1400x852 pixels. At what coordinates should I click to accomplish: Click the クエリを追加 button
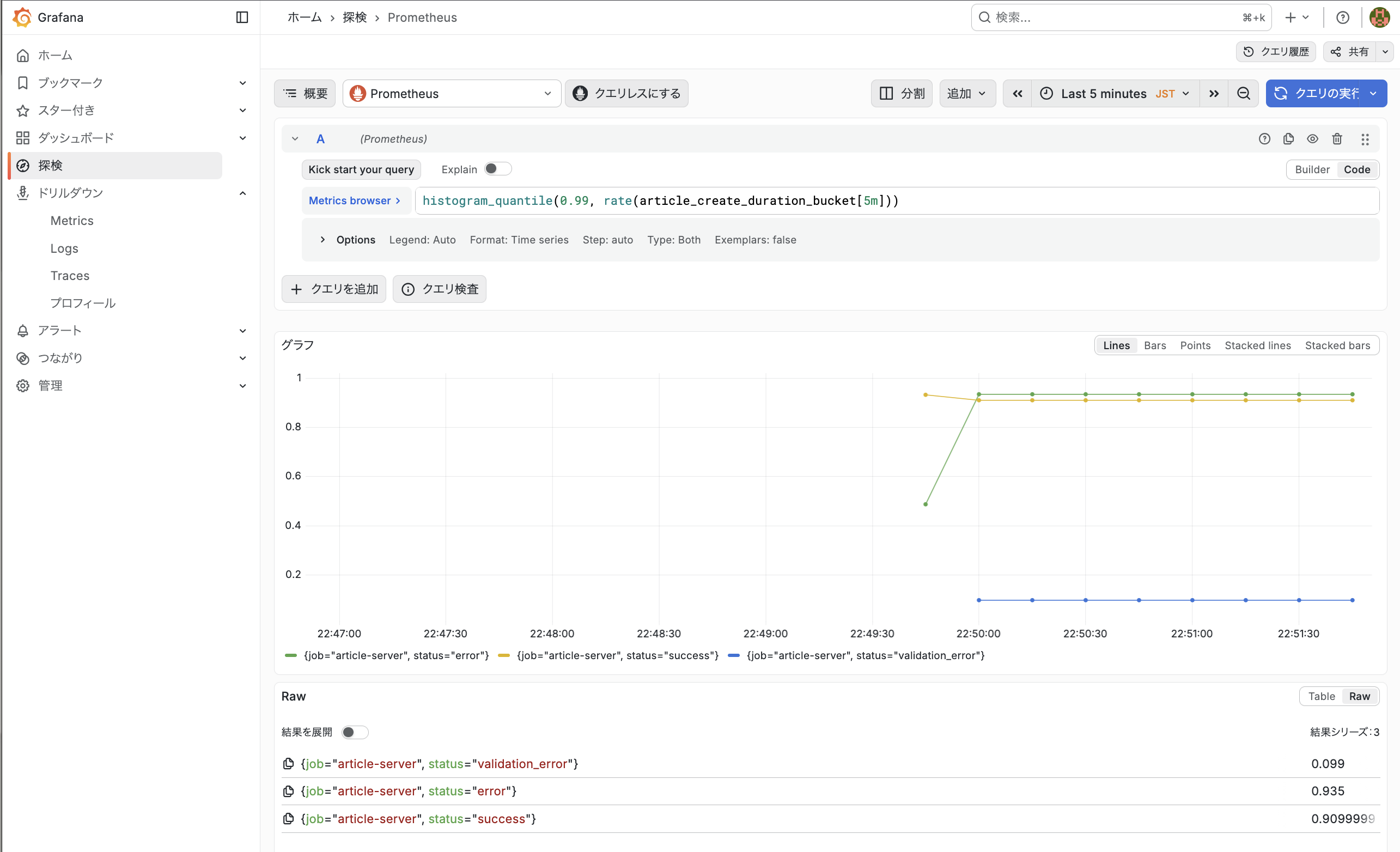(x=333, y=289)
